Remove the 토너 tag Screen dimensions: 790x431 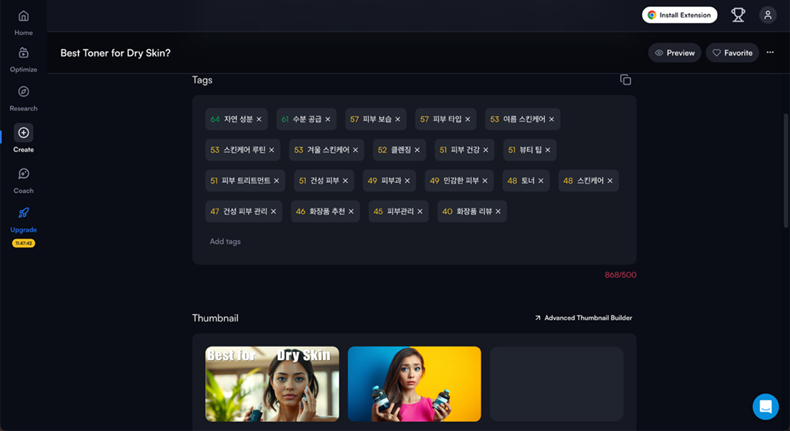[542, 181]
